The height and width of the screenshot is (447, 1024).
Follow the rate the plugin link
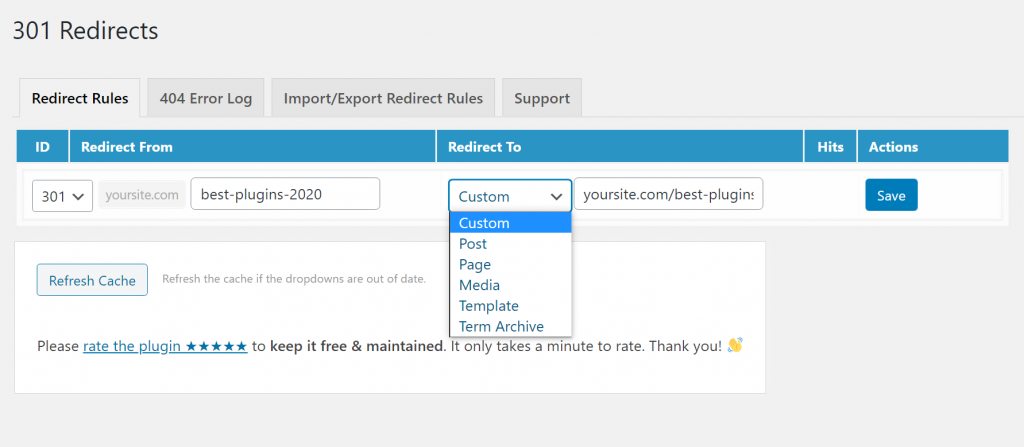tap(165, 346)
